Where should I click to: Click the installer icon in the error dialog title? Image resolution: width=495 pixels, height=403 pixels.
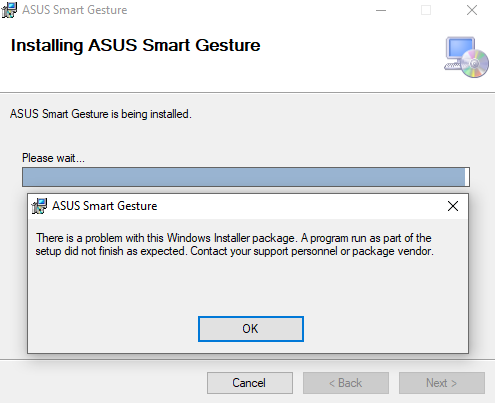pos(39,206)
